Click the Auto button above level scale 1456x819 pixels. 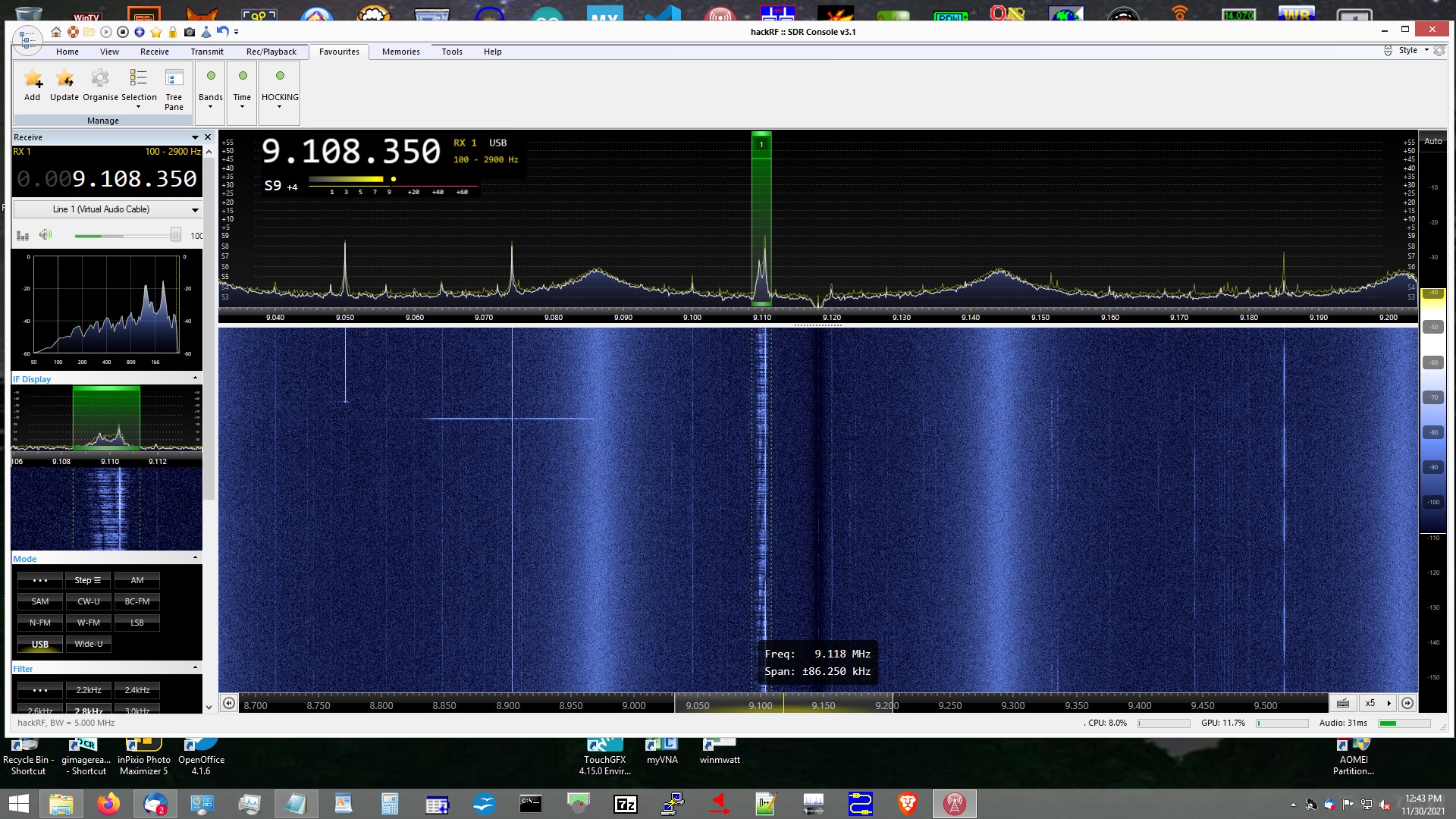[1432, 141]
